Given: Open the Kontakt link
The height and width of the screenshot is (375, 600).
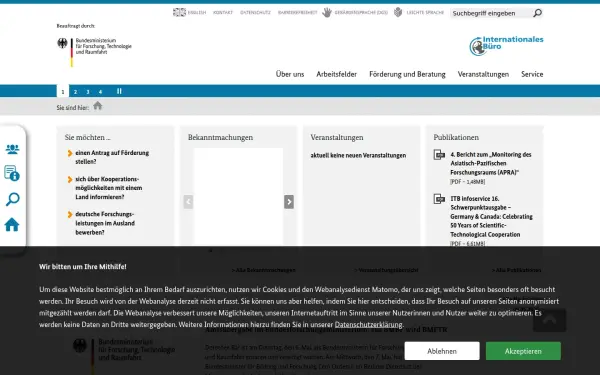Looking at the screenshot, I should [x=223, y=13].
